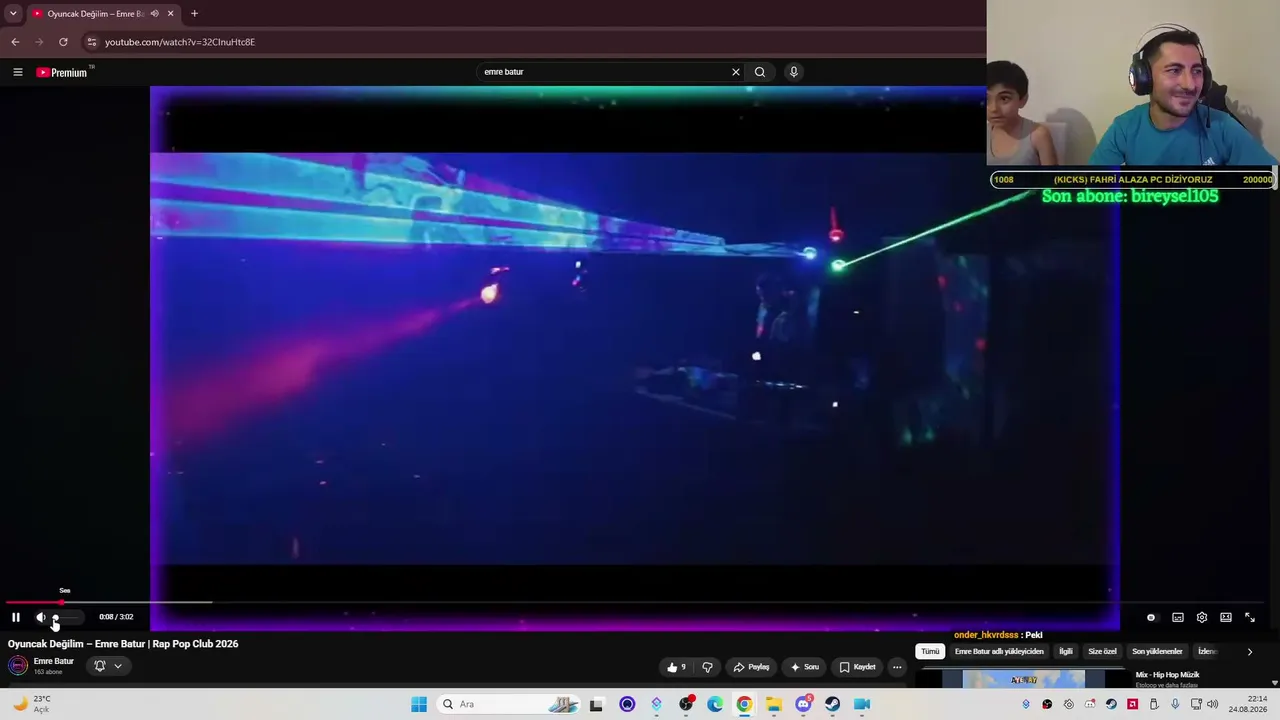Screen dimensions: 1280x720
Task: Open the three-dot more actions menu
Action: click(x=897, y=667)
